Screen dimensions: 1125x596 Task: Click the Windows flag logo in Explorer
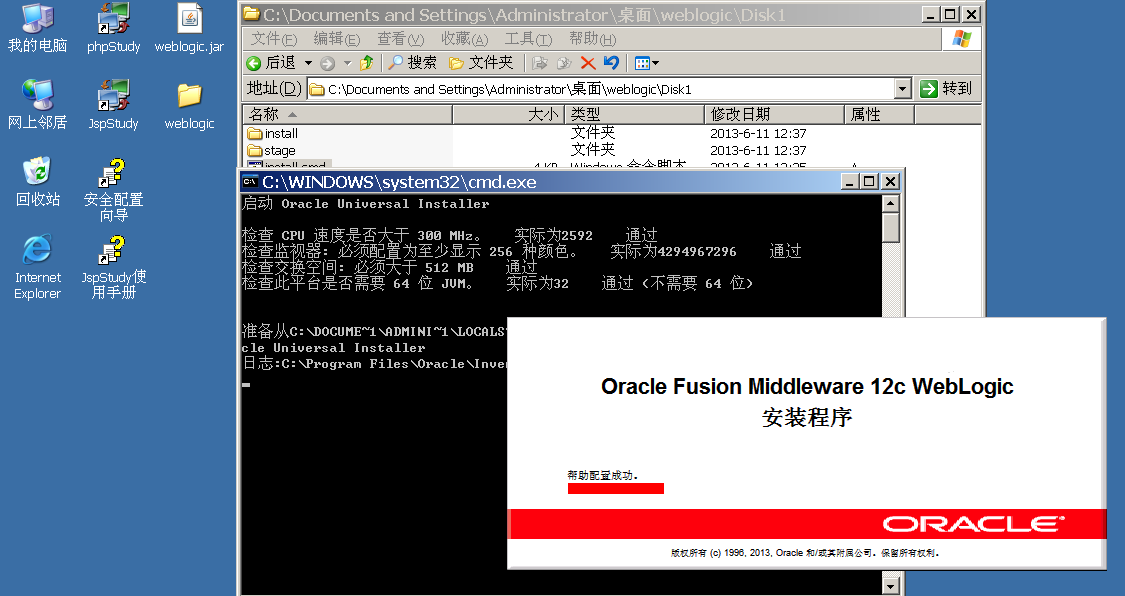(x=962, y=39)
